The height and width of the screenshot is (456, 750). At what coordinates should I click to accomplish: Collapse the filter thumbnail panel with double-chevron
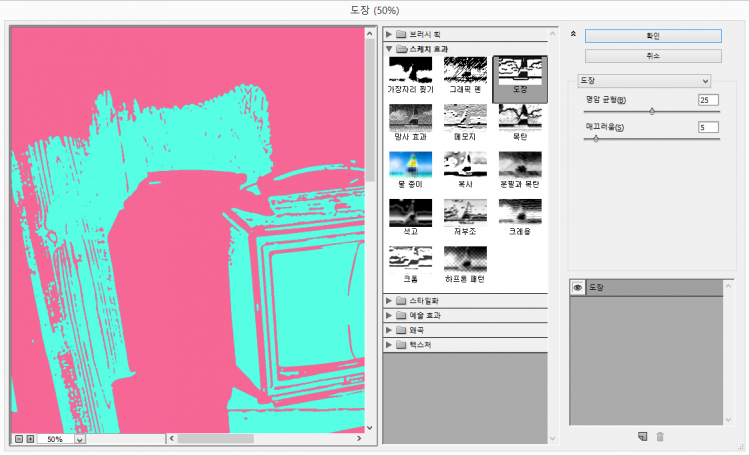coord(572,34)
